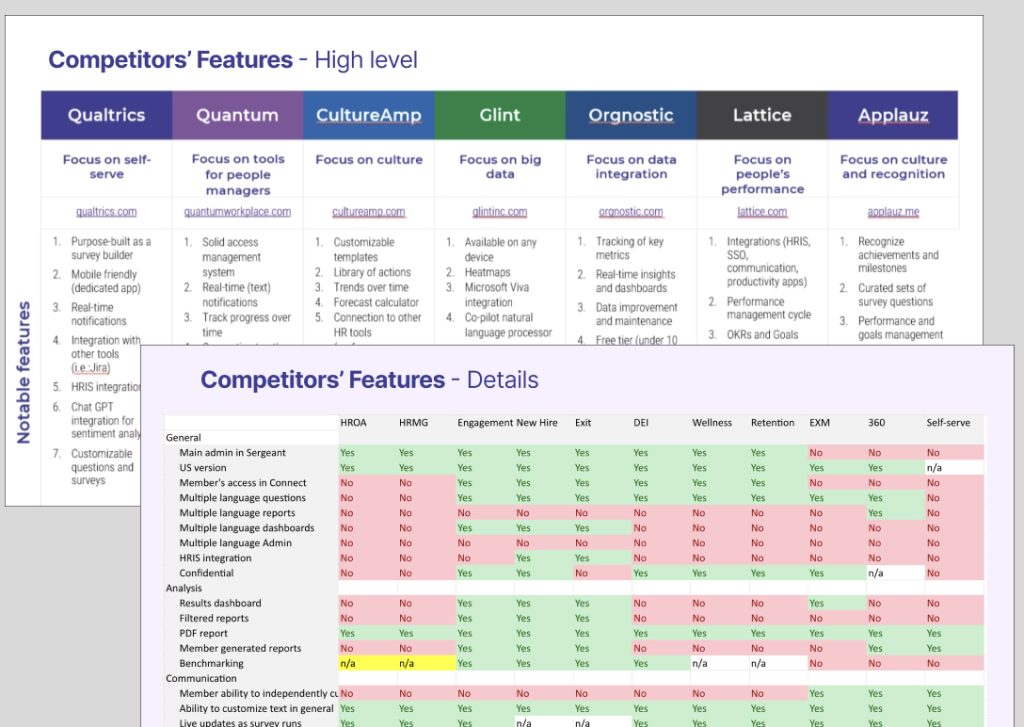Click 'Focus on tools for people managers'
Screen dimensions: 1024x727
pyautogui.click(x=238, y=174)
